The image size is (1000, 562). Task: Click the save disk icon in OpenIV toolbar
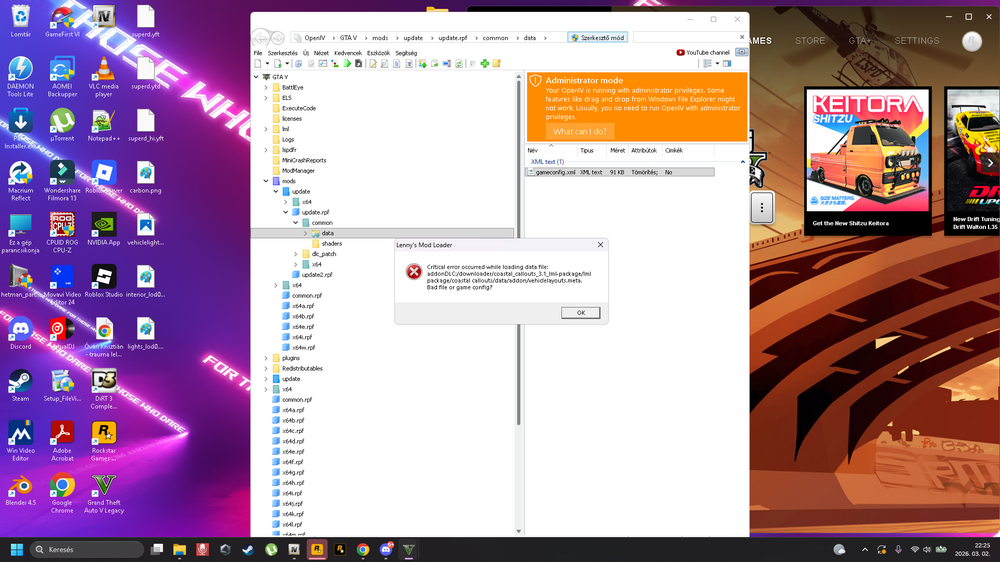coord(358,64)
